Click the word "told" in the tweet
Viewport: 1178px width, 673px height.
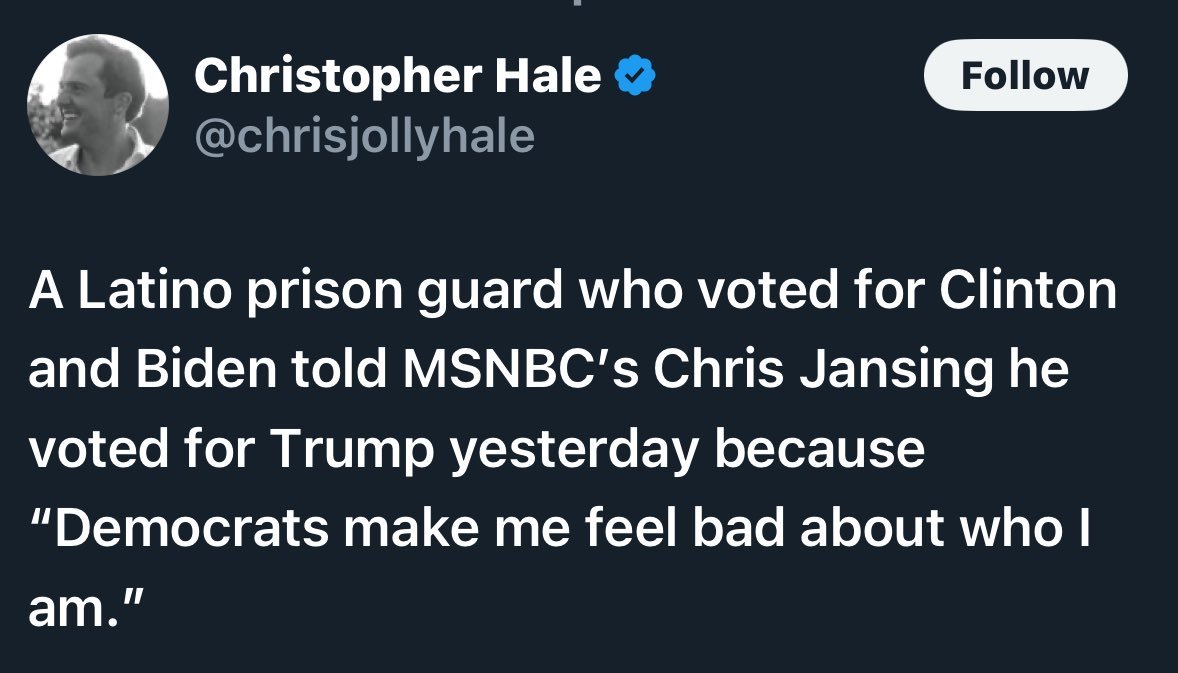click(327, 370)
